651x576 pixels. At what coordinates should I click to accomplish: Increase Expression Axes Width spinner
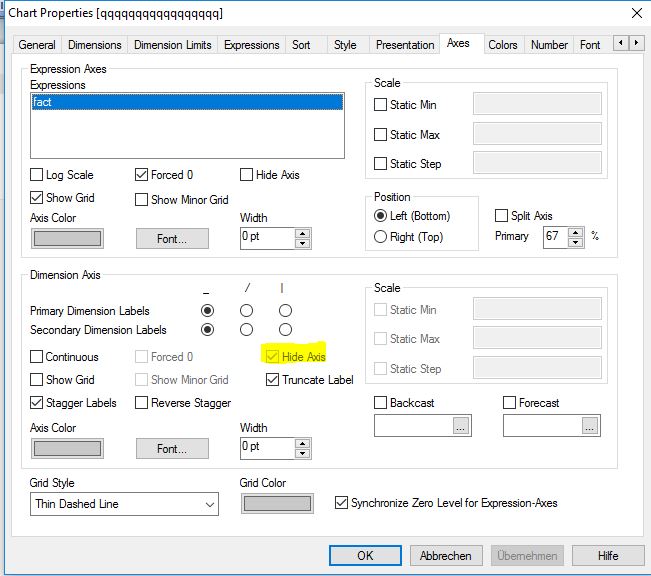coord(303,233)
